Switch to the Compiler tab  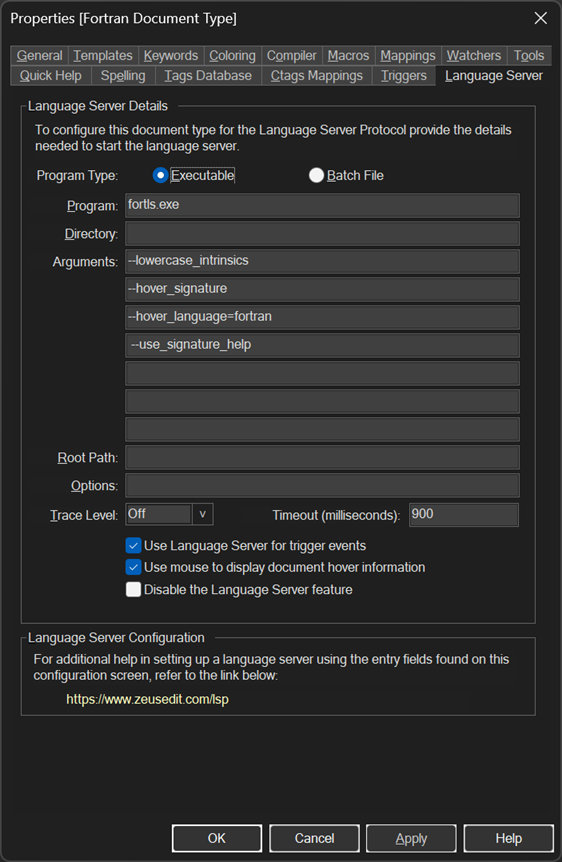coord(291,56)
